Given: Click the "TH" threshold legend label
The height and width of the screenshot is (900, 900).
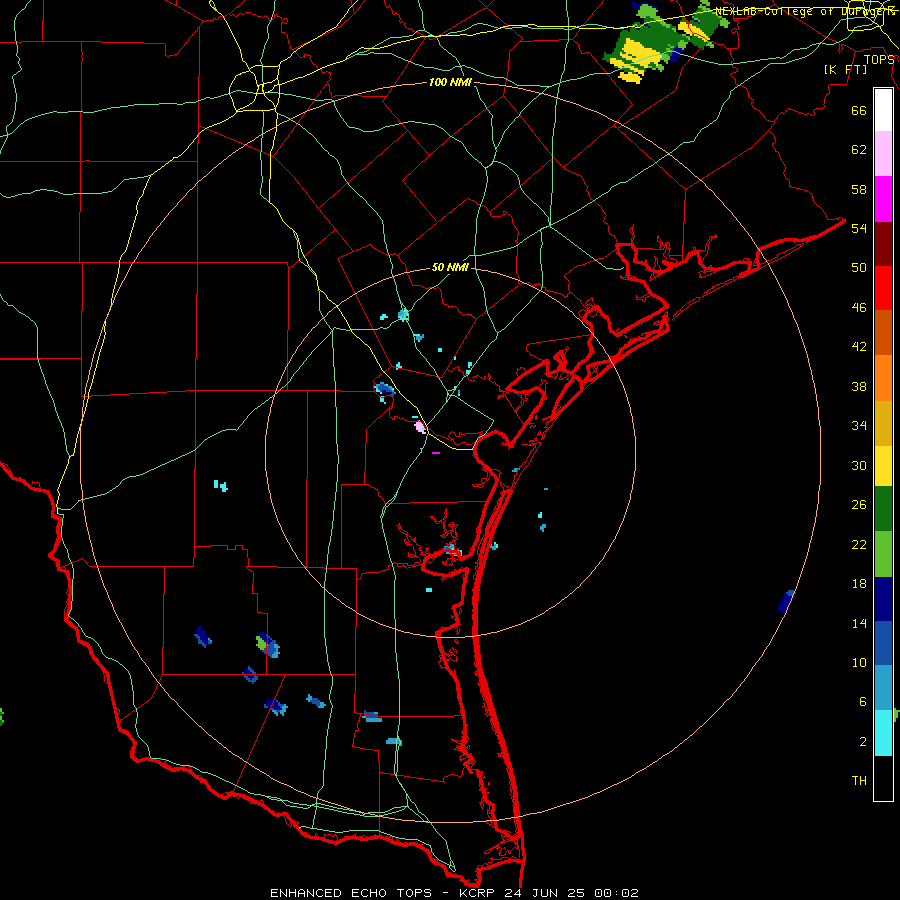Looking at the screenshot, I should pos(859,780).
